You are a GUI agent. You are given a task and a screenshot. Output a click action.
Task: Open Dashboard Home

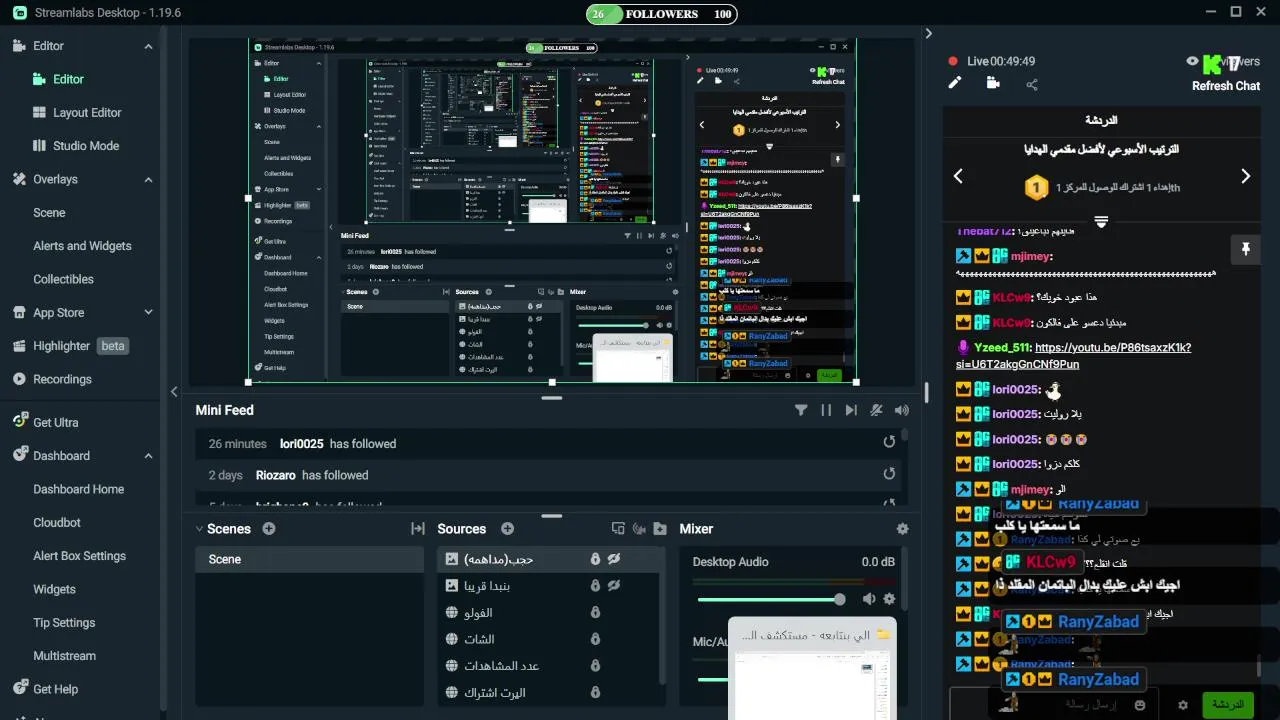pos(79,490)
